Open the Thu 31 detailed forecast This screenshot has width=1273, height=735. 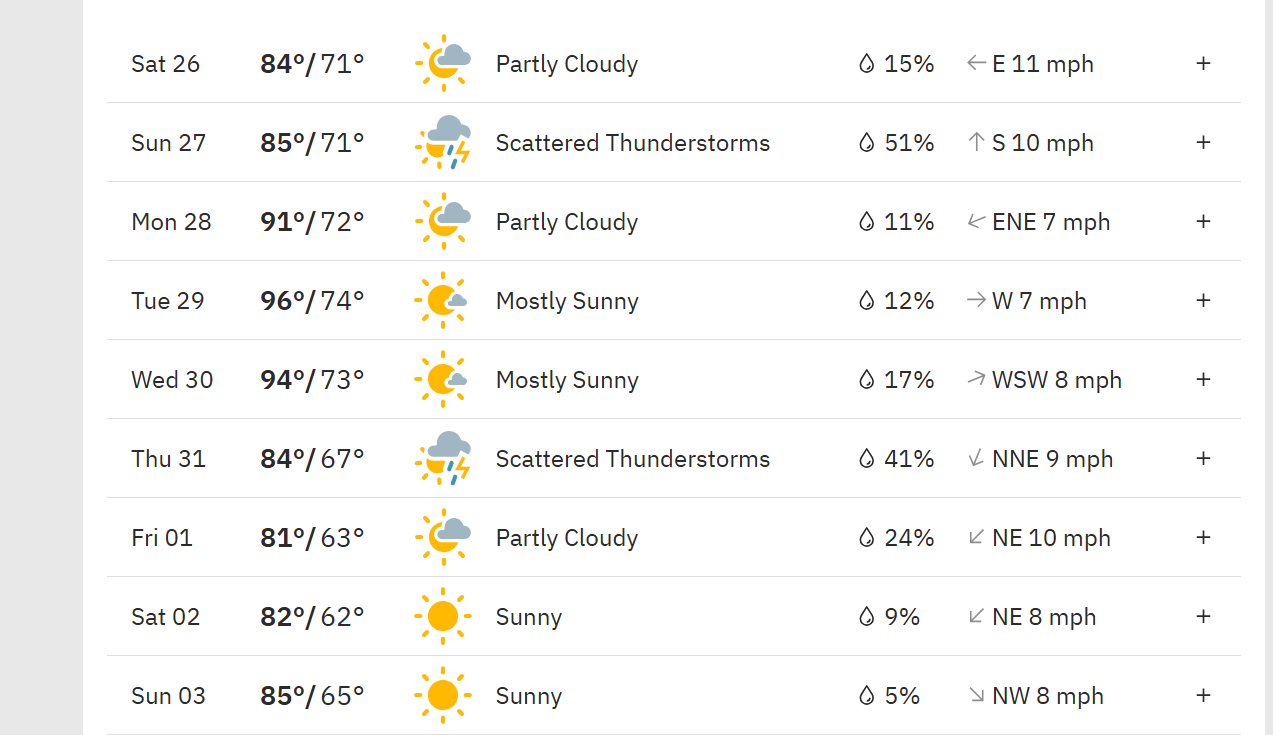click(x=1203, y=458)
